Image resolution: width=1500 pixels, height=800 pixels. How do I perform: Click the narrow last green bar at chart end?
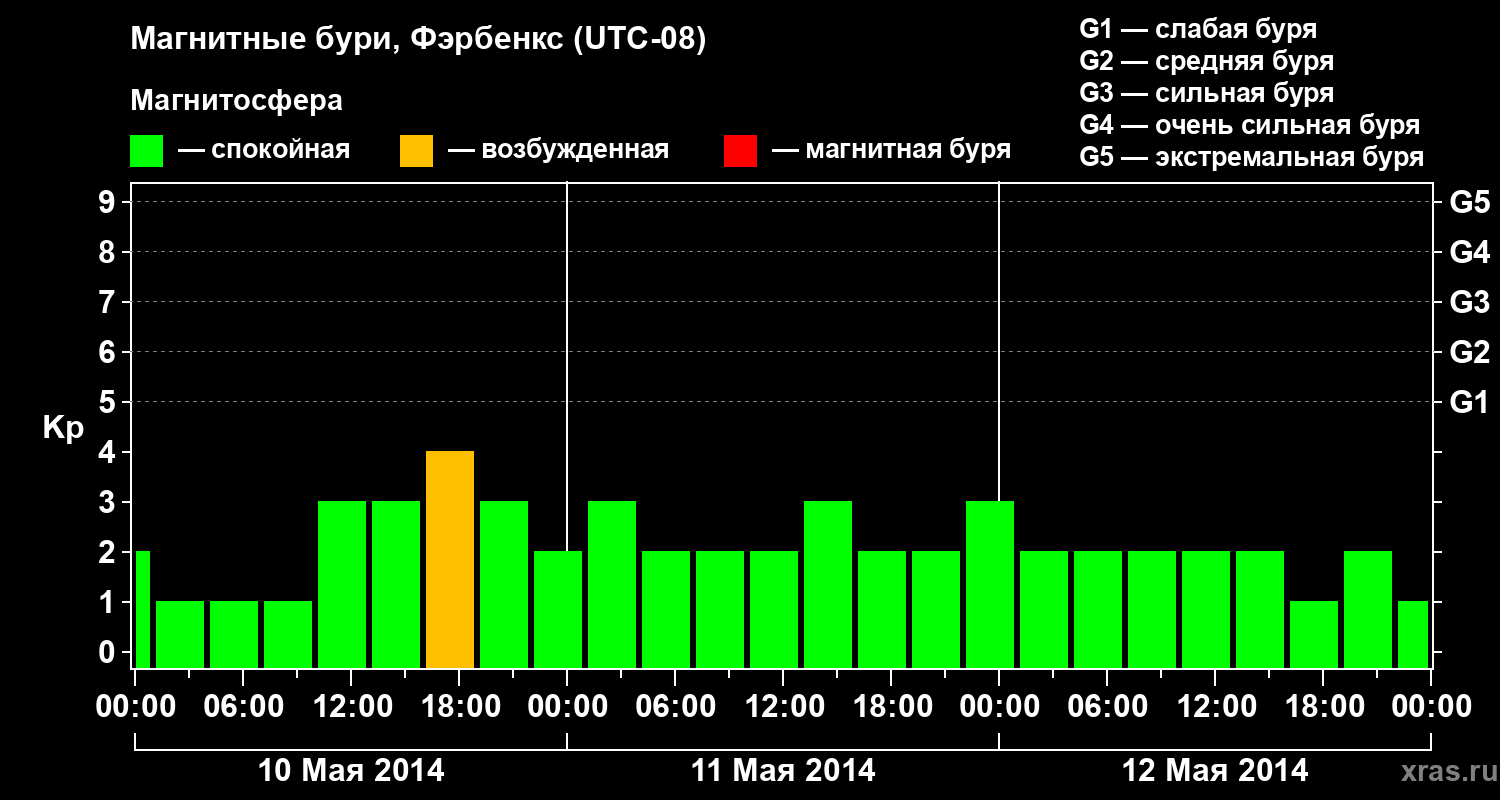[1413, 635]
